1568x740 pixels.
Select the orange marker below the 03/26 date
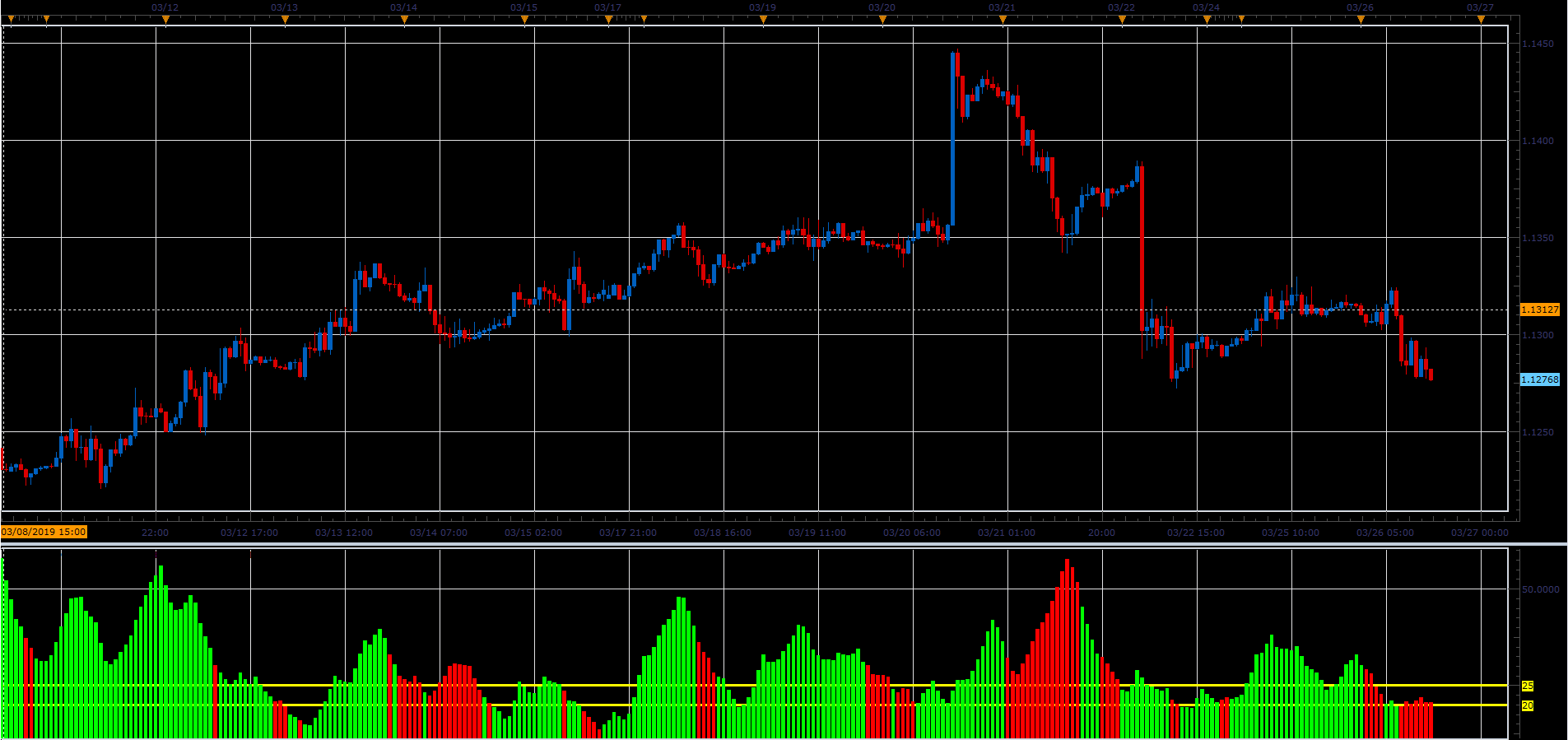click(1361, 21)
